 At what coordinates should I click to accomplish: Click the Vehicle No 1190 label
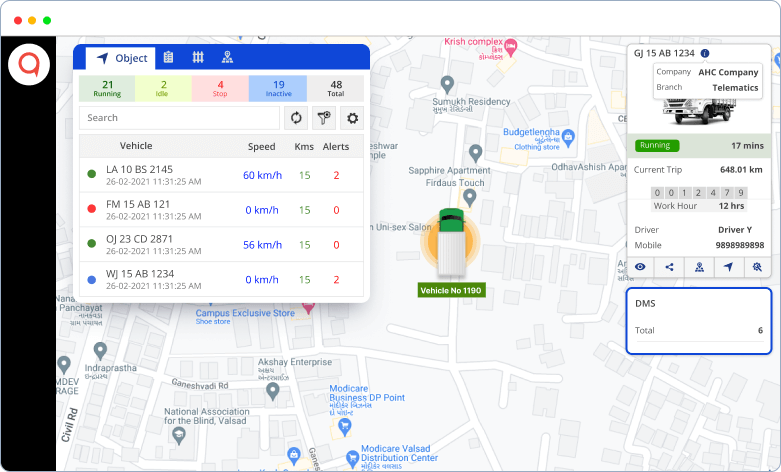451,290
